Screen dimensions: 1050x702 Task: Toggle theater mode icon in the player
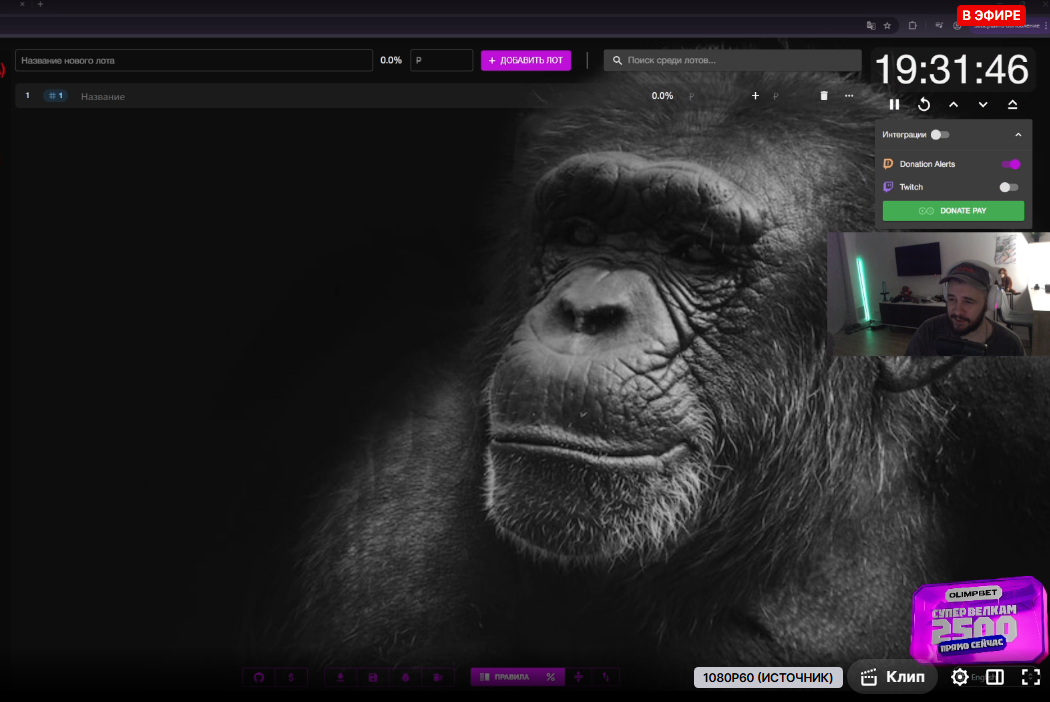995,677
